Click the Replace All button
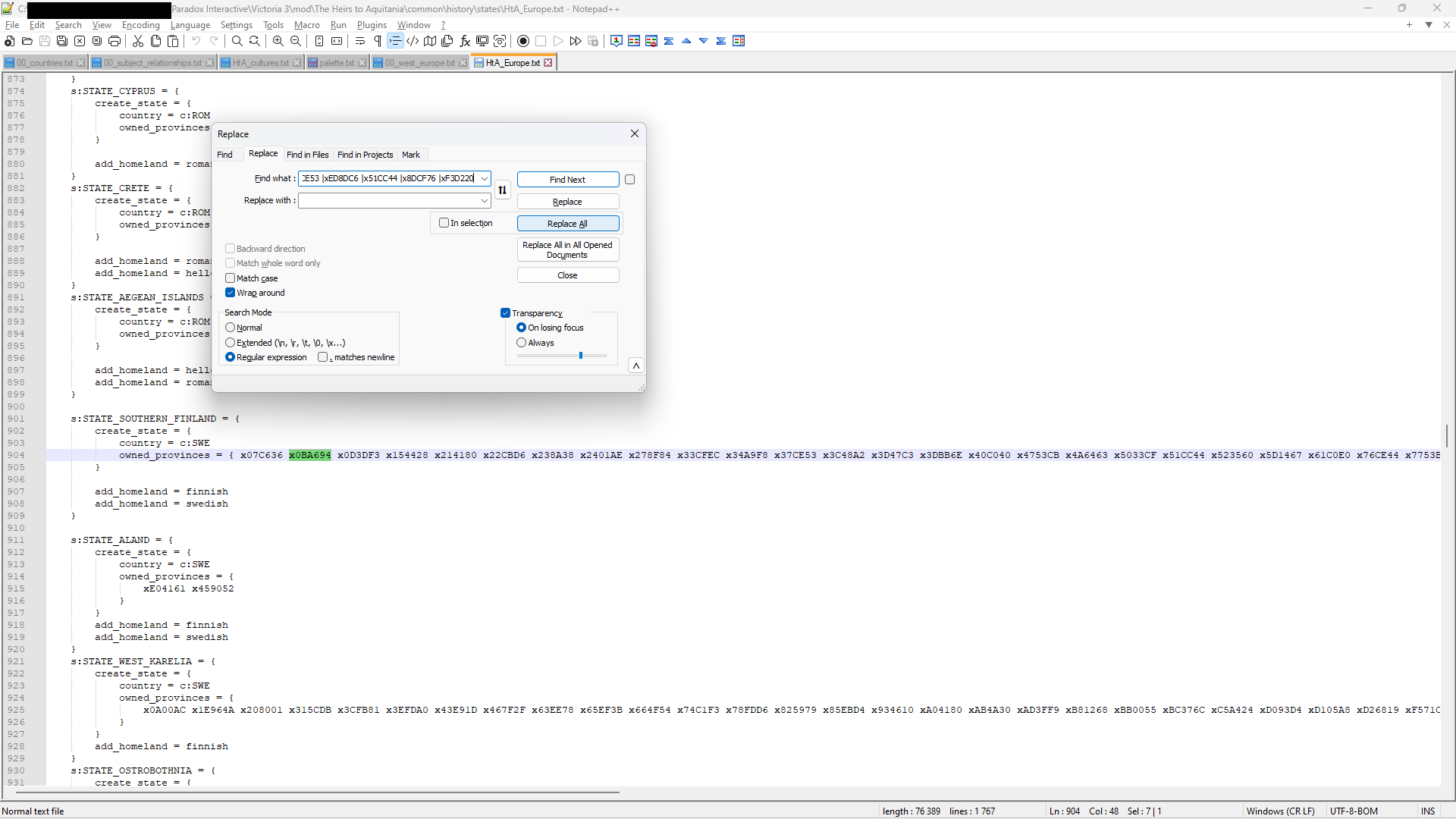Screen dimensions: 1456x819 pos(567,224)
